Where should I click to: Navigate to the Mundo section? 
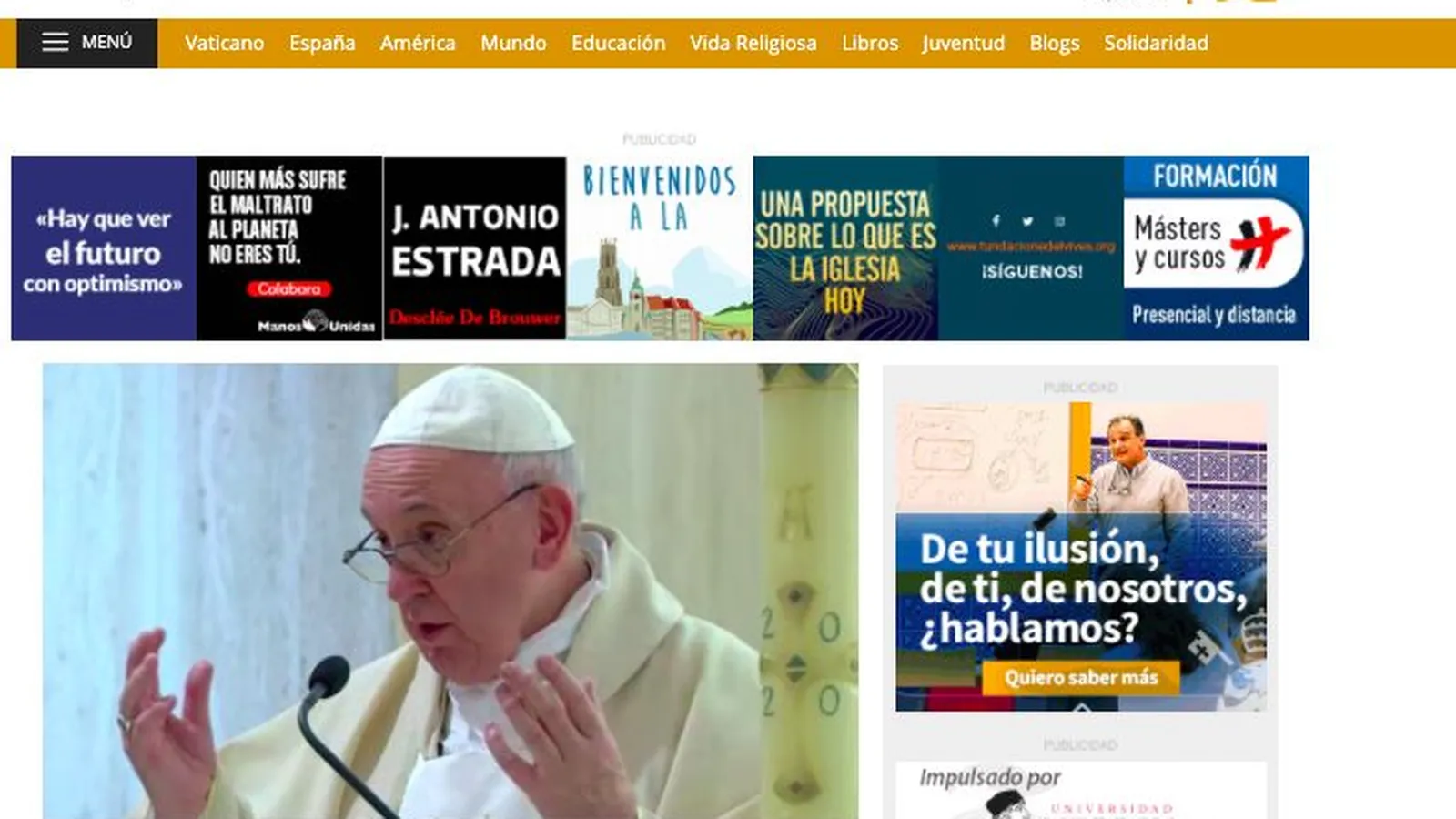(x=513, y=44)
